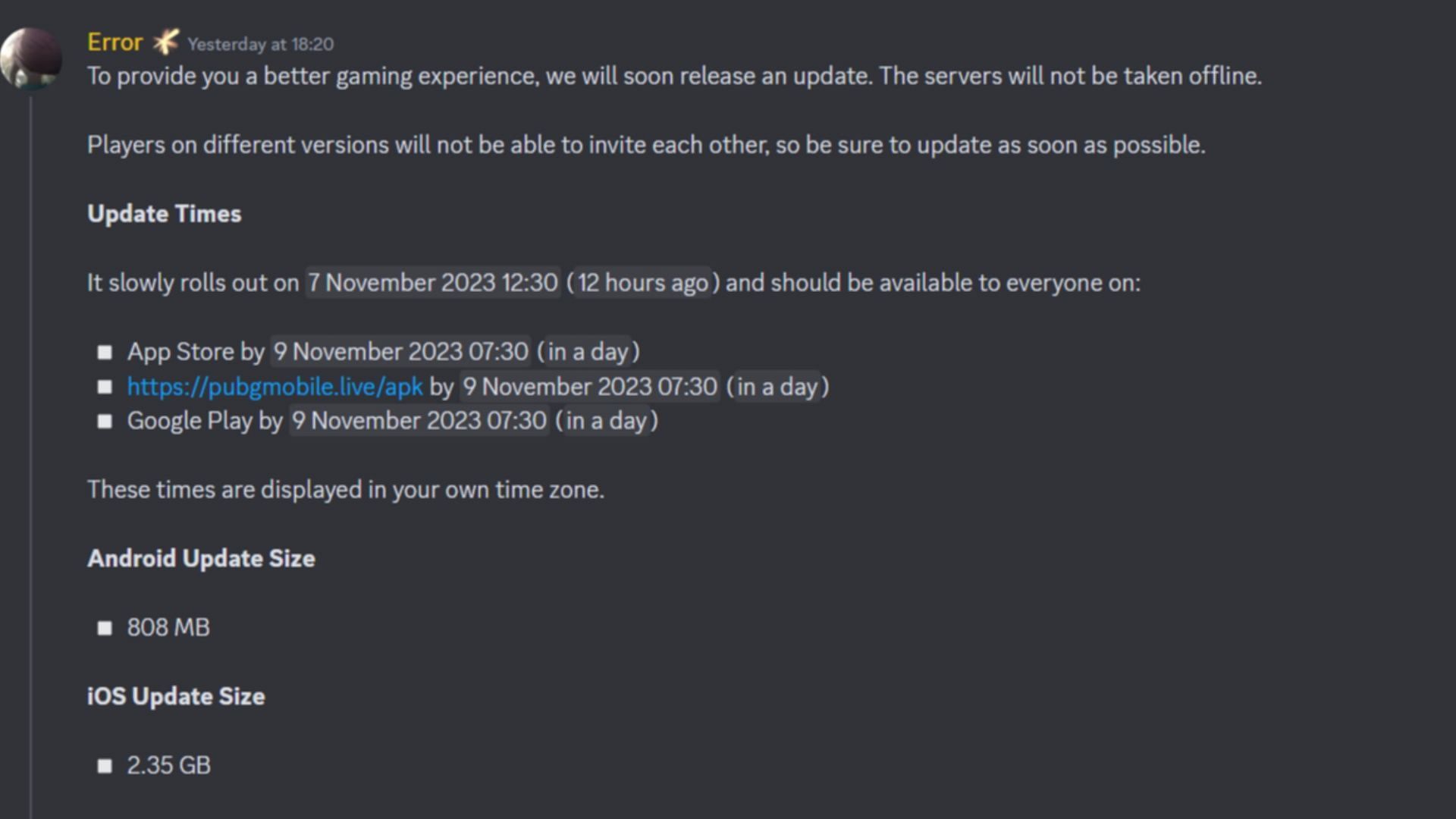
Task: Click the airplane emoji icon next to Error
Action: 164,41
